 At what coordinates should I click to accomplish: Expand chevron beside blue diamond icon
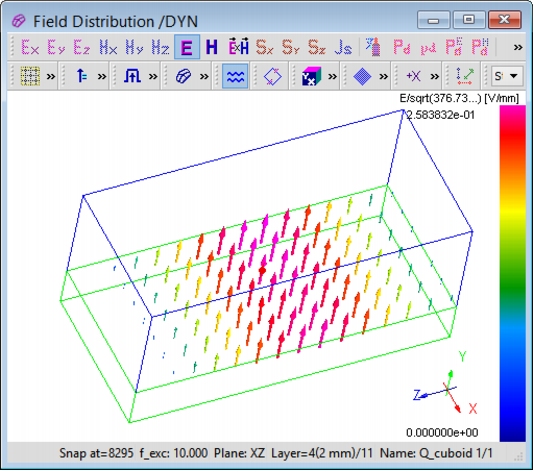coord(383,76)
